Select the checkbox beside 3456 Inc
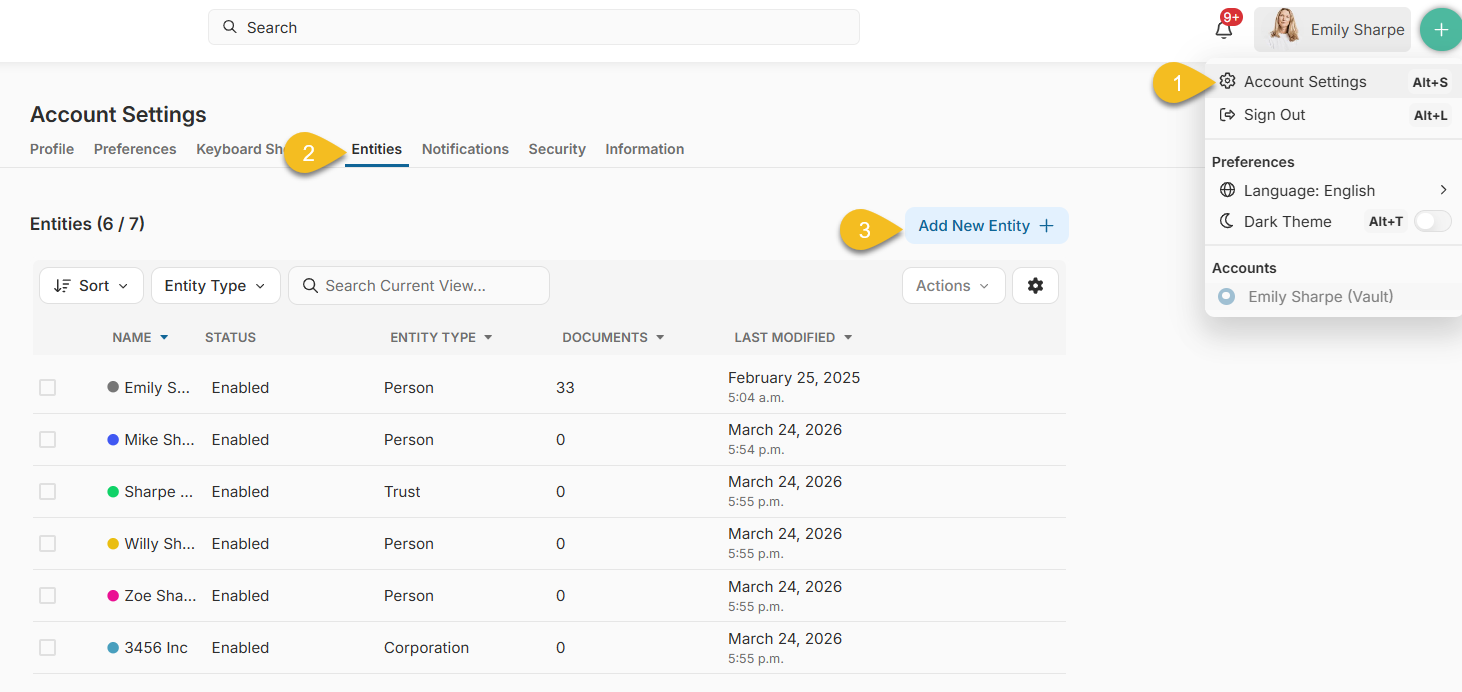This screenshot has height=692, width=1462. [47, 647]
